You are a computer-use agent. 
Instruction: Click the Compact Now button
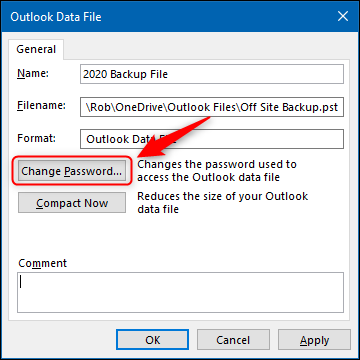72,203
